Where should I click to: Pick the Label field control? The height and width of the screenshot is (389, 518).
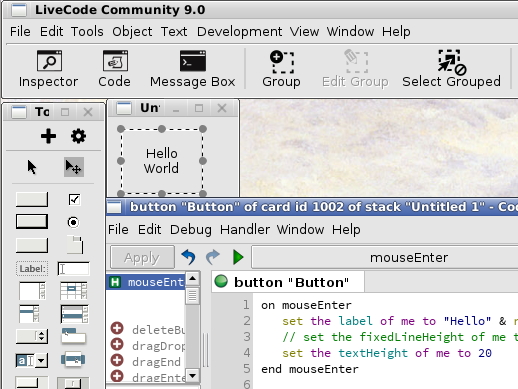pos(32,269)
